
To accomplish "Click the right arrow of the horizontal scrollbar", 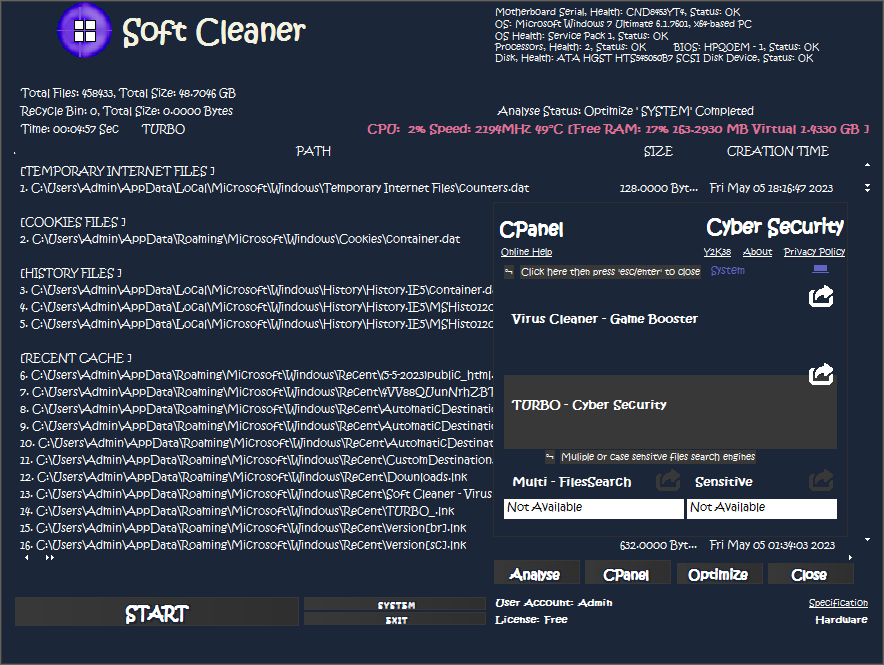I will [x=850, y=557].
